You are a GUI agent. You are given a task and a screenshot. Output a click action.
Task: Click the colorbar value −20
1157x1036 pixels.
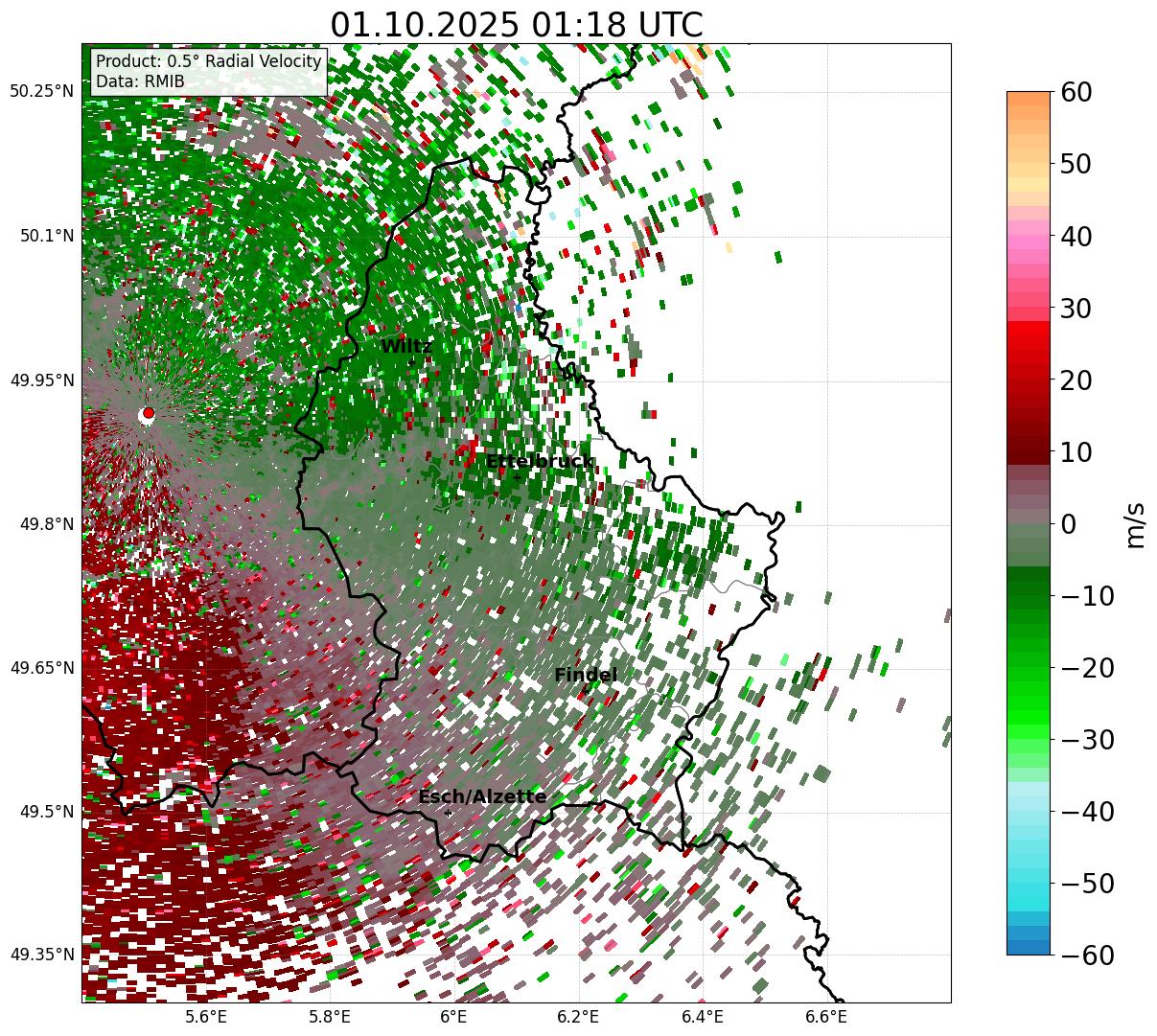[1086, 668]
